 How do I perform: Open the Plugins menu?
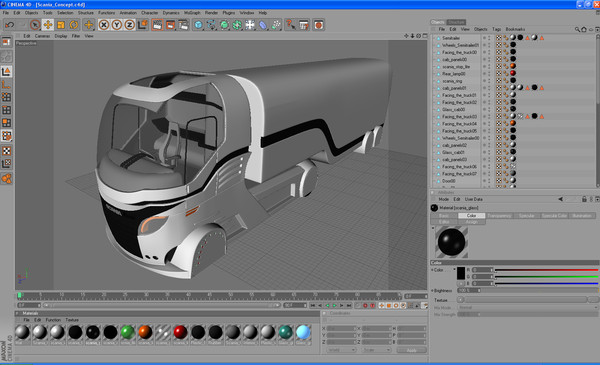pyautogui.click(x=229, y=13)
